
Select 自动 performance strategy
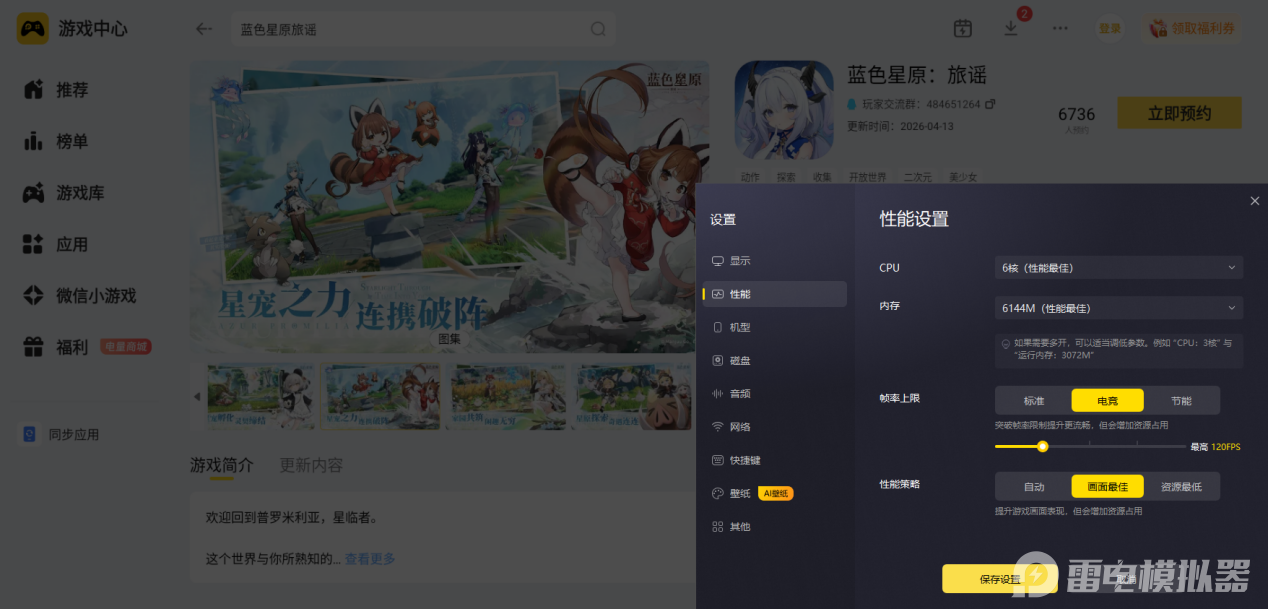click(1034, 487)
